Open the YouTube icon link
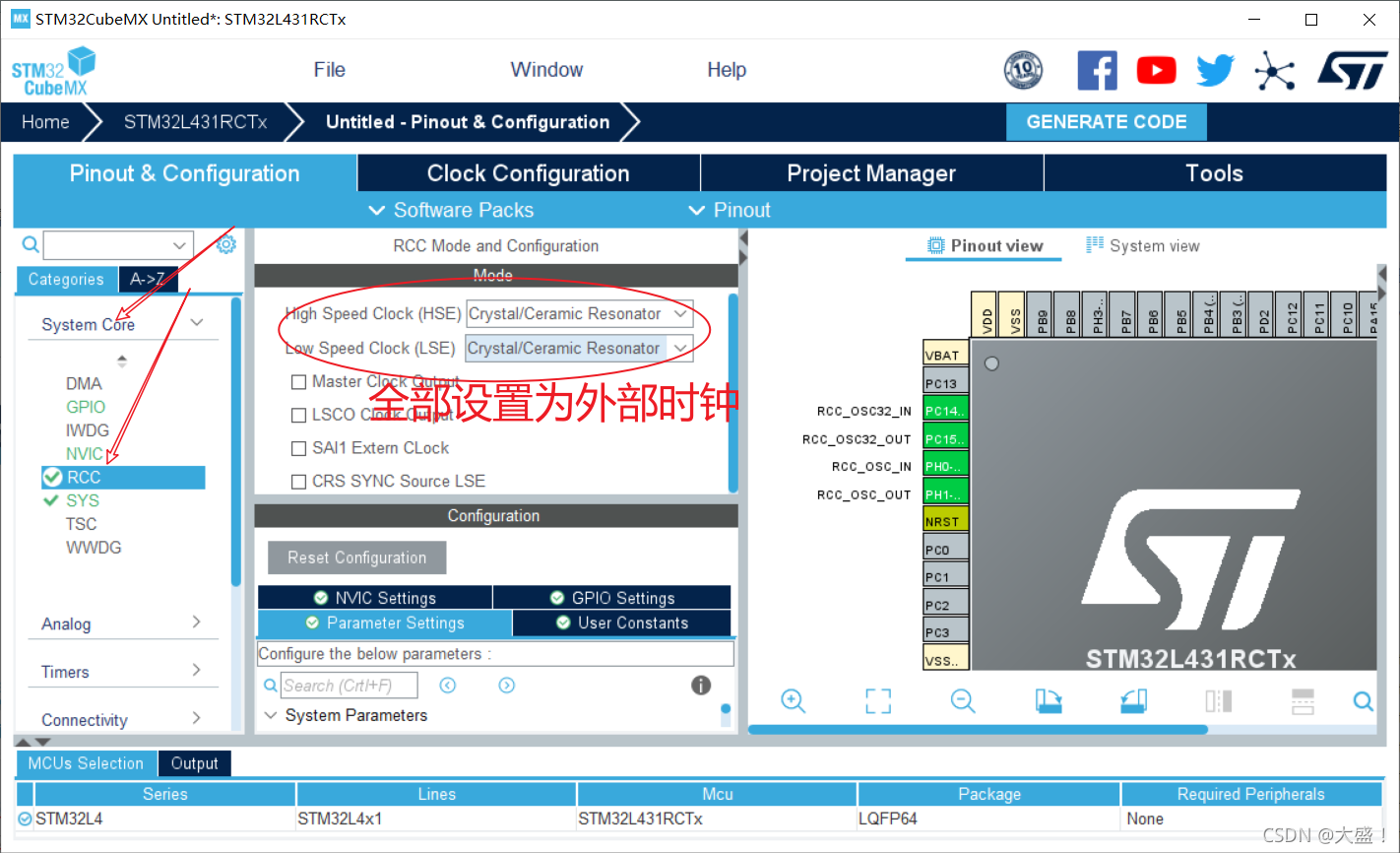Image resolution: width=1400 pixels, height=853 pixels. click(1156, 71)
